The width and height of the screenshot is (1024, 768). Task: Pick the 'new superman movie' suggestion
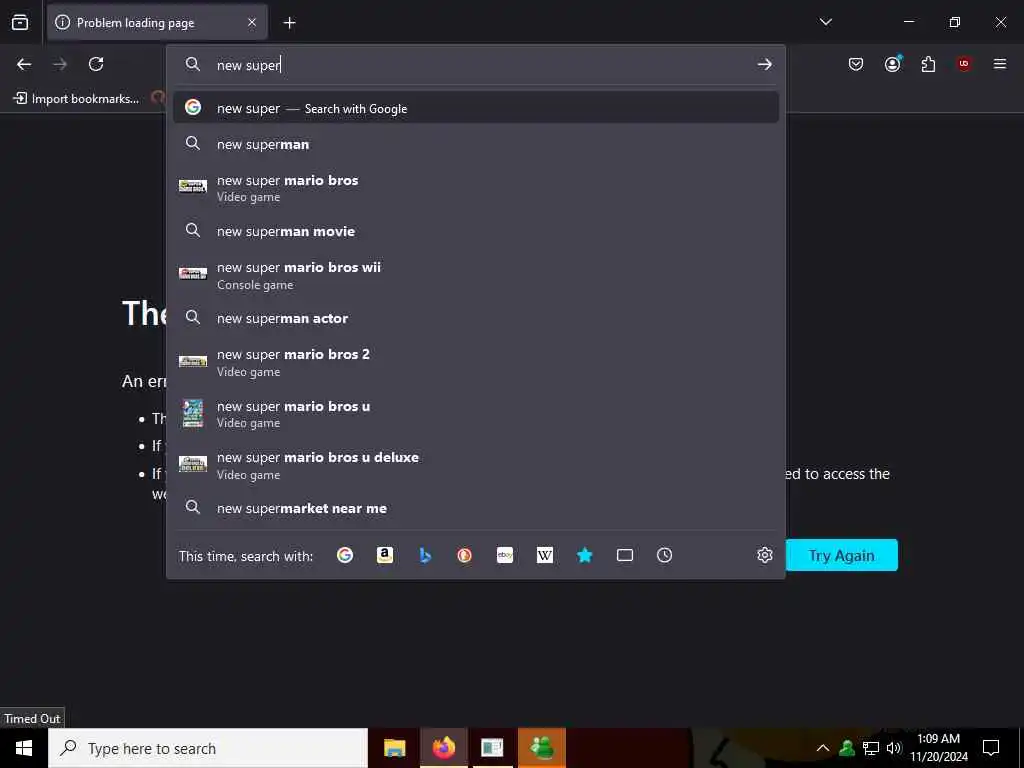point(475,231)
